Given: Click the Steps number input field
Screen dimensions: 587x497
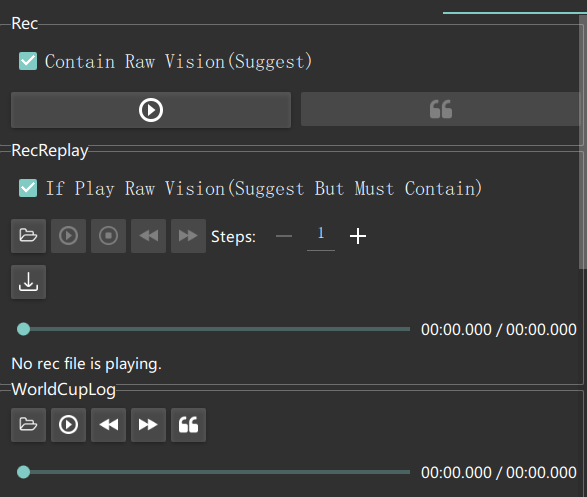Looking at the screenshot, I should [x=321, y=236].
